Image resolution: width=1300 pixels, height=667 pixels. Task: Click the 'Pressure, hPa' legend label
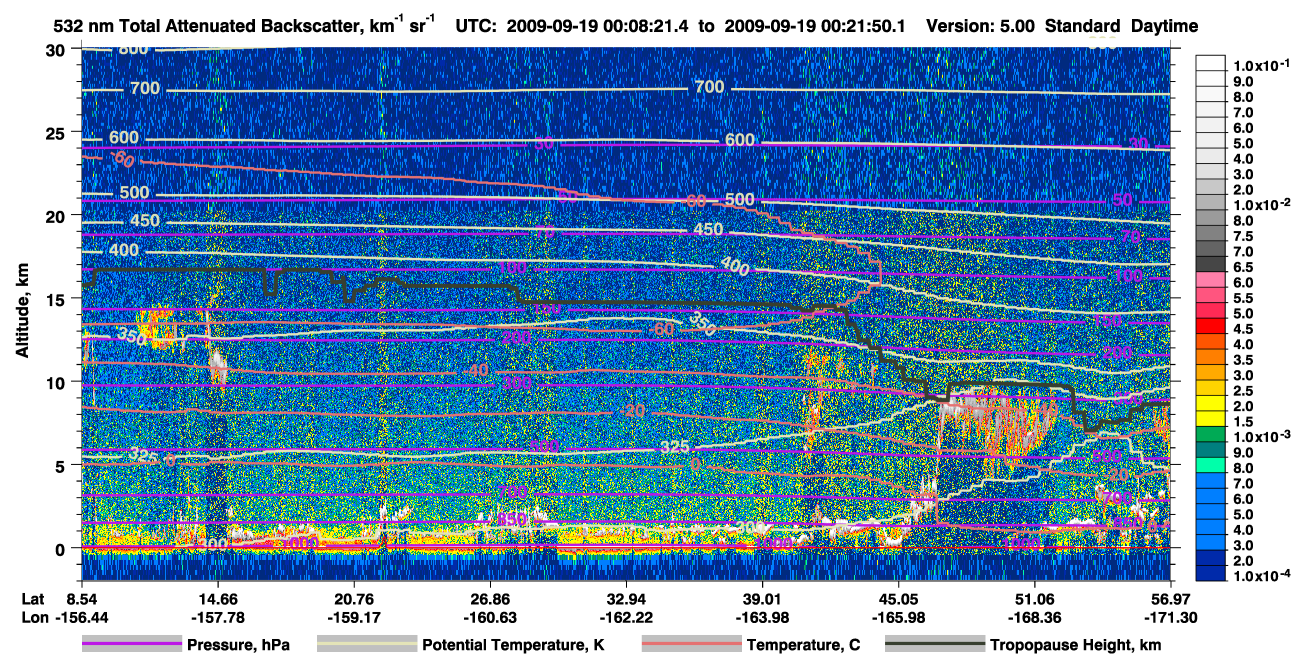(x=238, y=645)
